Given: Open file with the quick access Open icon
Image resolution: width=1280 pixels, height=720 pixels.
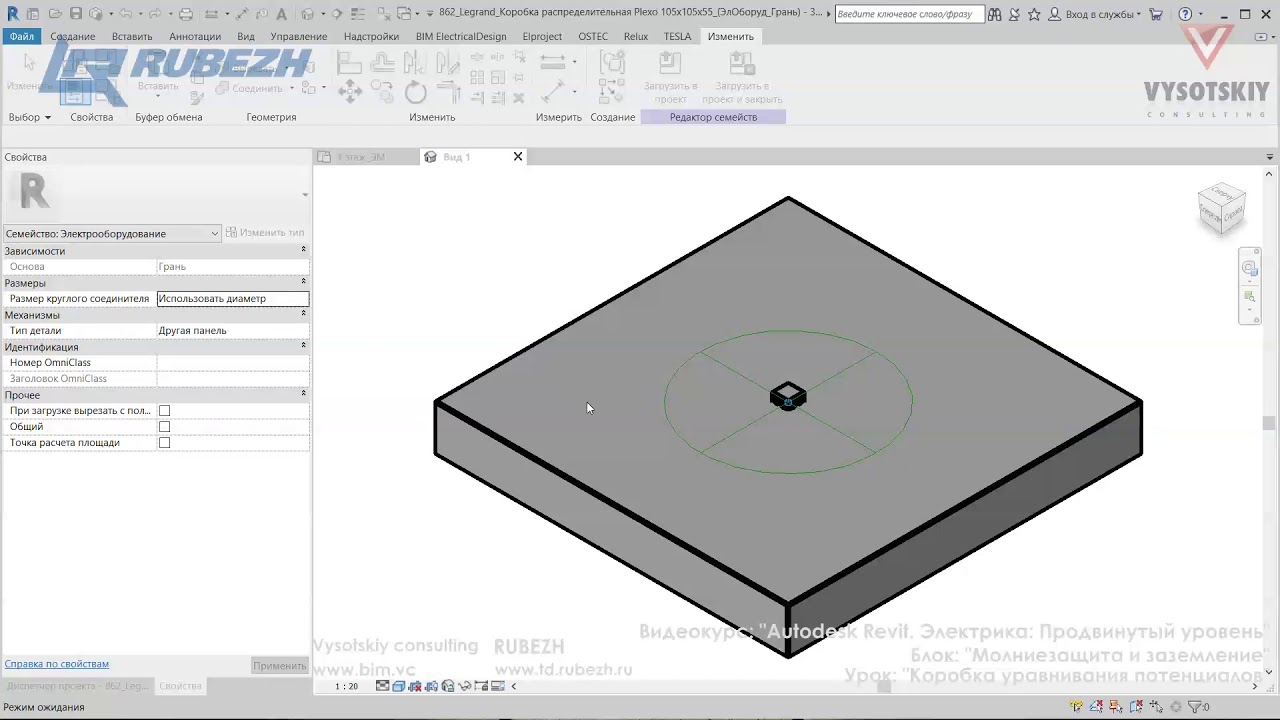Looking at the screenshot, I should tap(55, 14).
